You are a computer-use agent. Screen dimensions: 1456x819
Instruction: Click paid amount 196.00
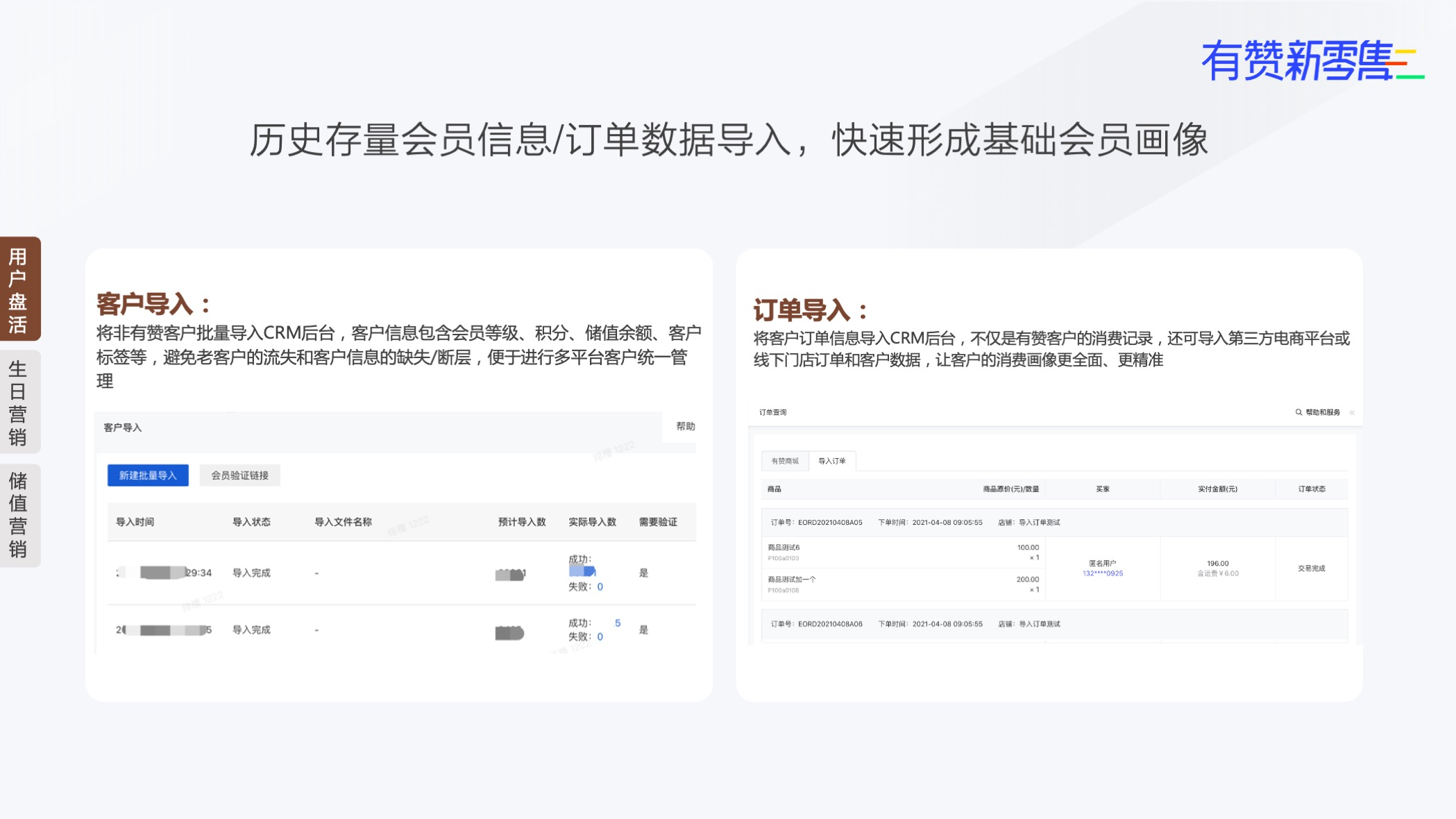pyautogui.click(x=1218, y=564)
